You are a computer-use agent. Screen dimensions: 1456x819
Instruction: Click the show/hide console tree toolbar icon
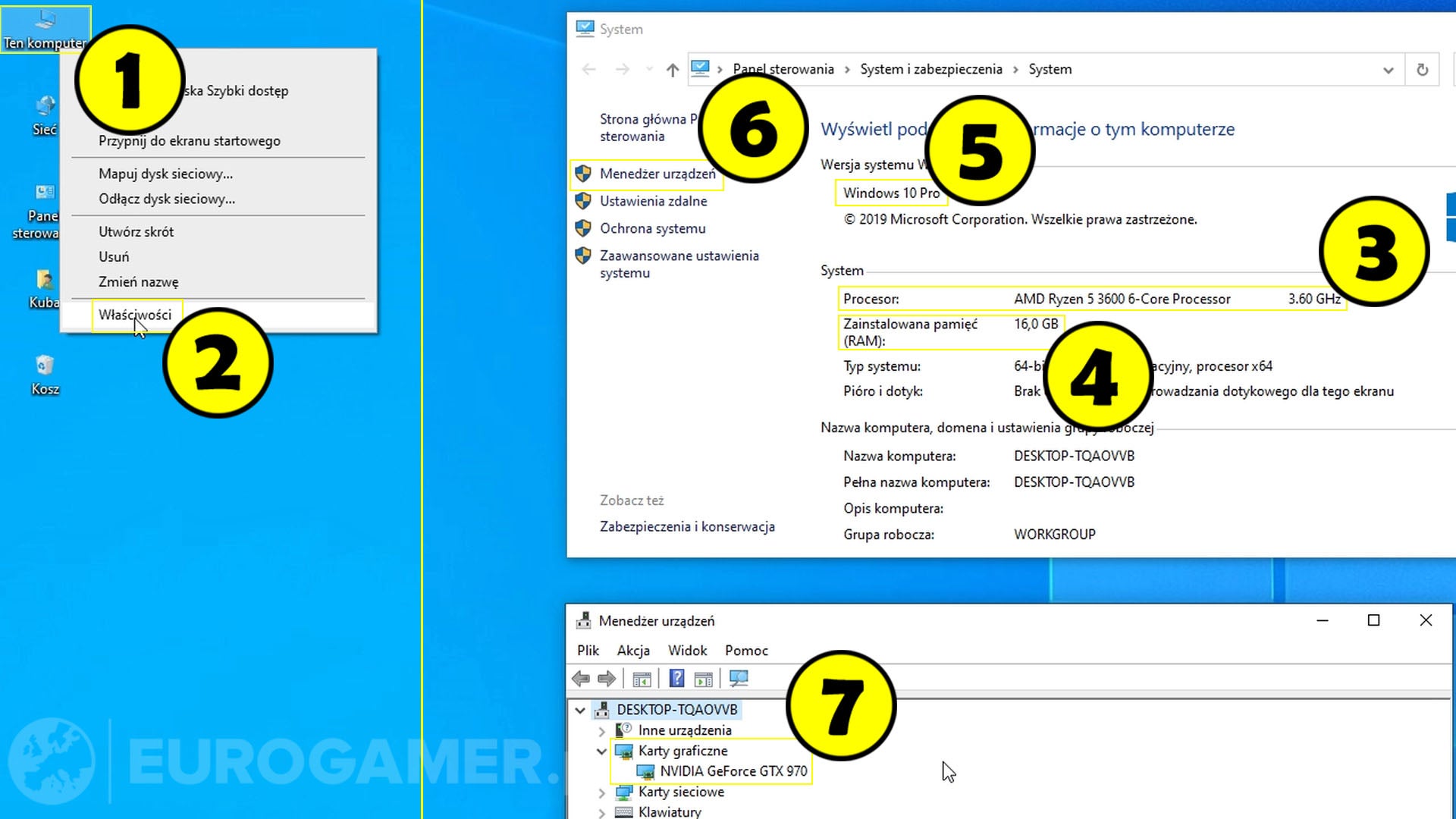(x=642, y=679)
